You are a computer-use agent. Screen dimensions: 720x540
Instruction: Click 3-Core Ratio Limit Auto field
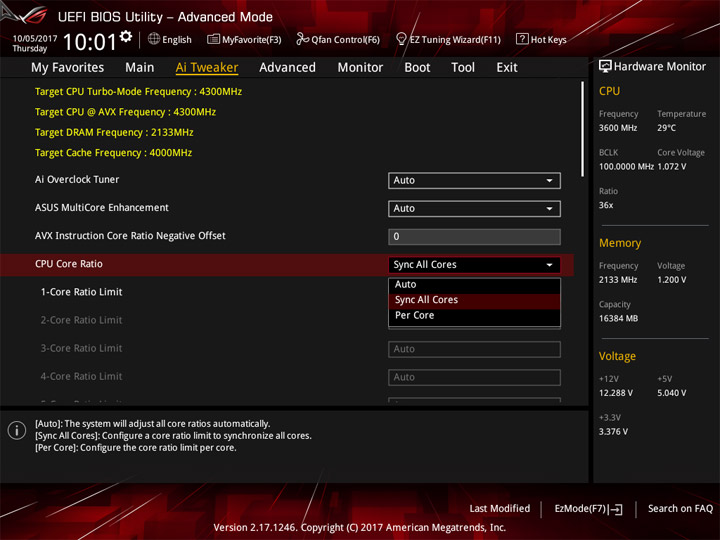(474, 349)
